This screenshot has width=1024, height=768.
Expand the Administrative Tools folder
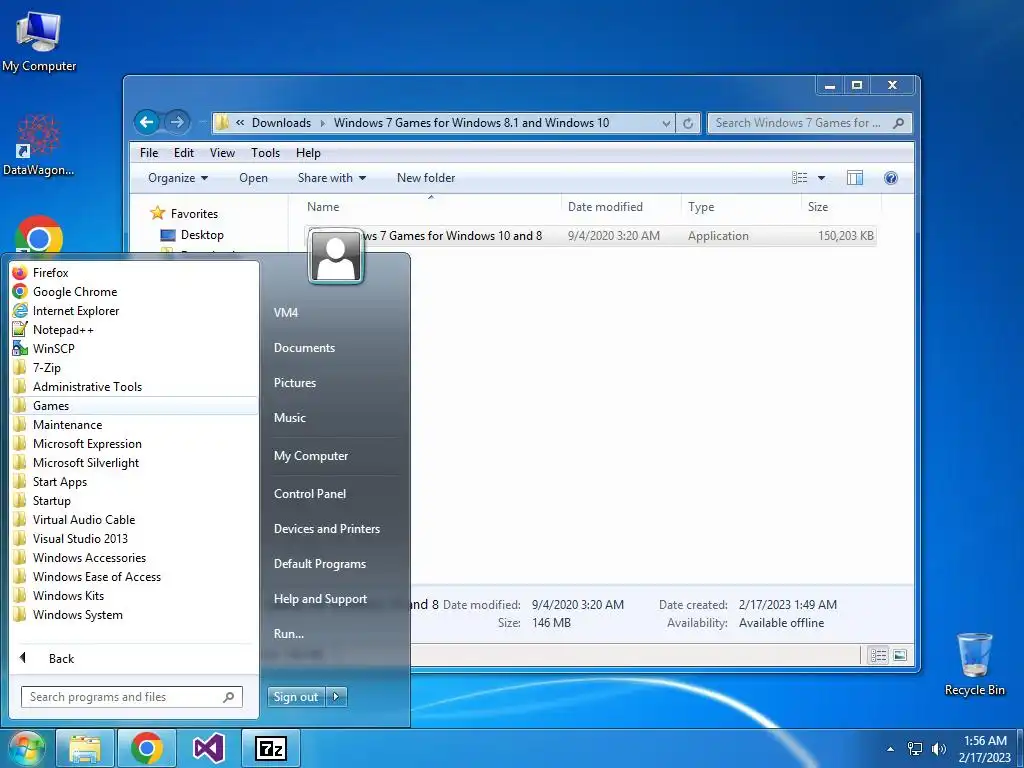pyautogui.click(x=134, y=386)
